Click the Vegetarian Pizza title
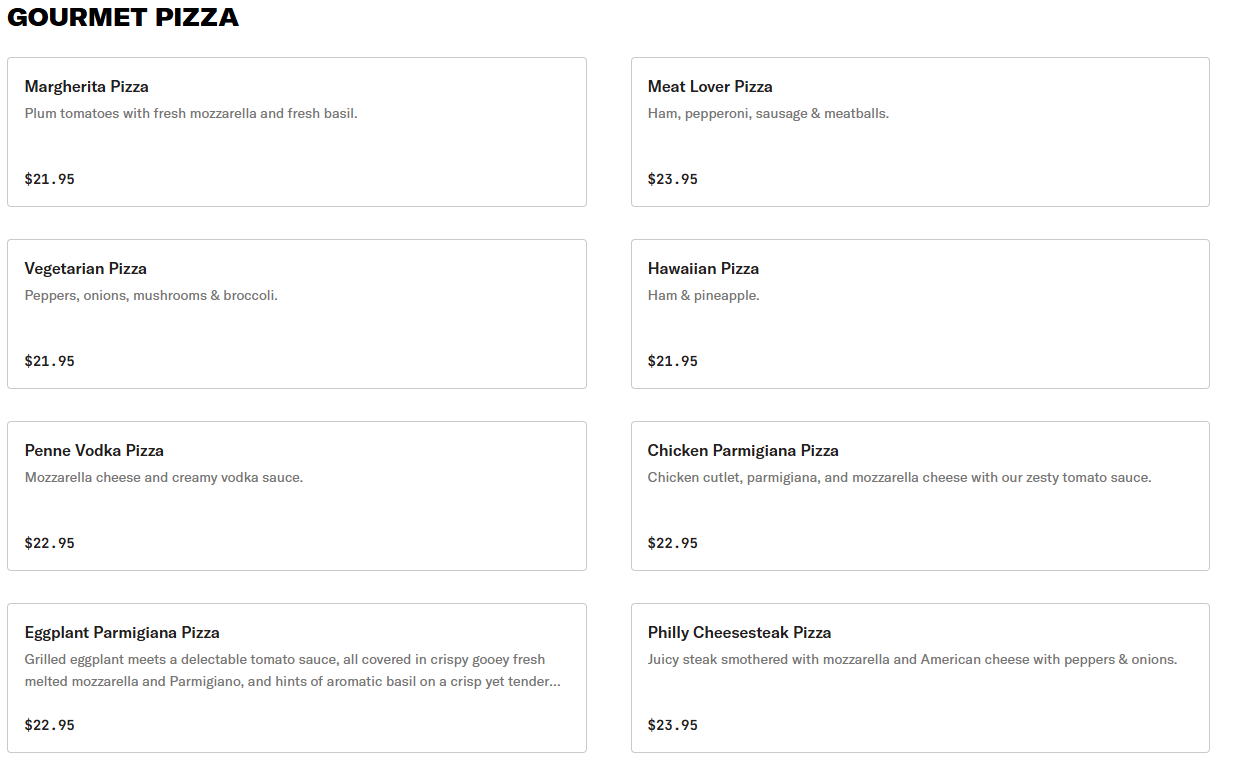This screenshot has width=1242, height=768. [x=86, y=269]
